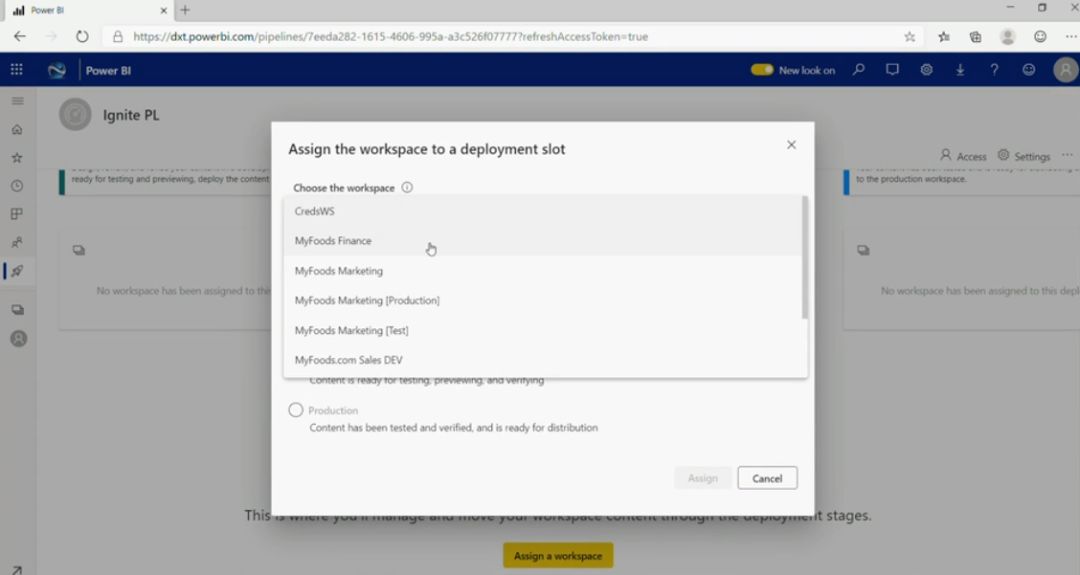Open pipeline Access settings

coord(964,156)
